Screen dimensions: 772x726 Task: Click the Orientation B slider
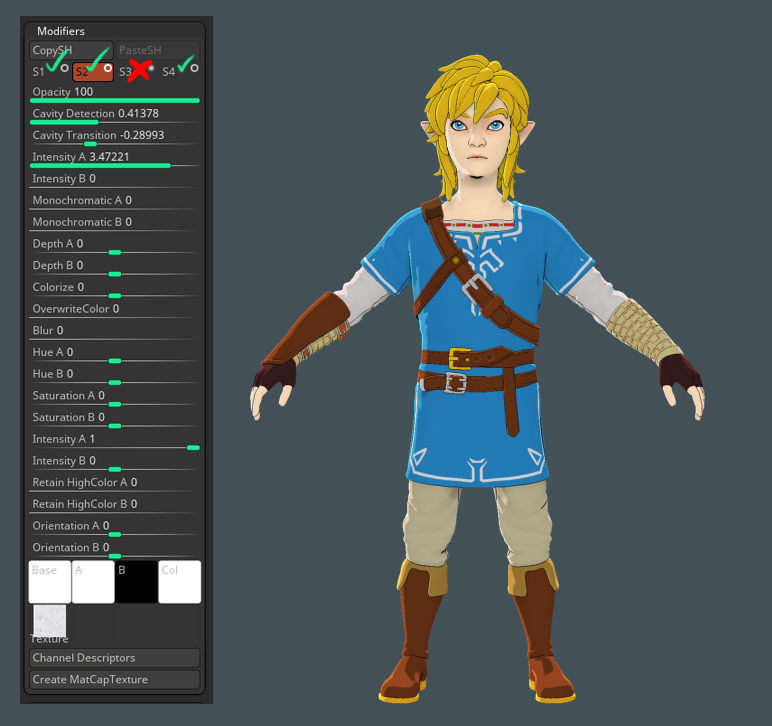click(x=114, y=549)
